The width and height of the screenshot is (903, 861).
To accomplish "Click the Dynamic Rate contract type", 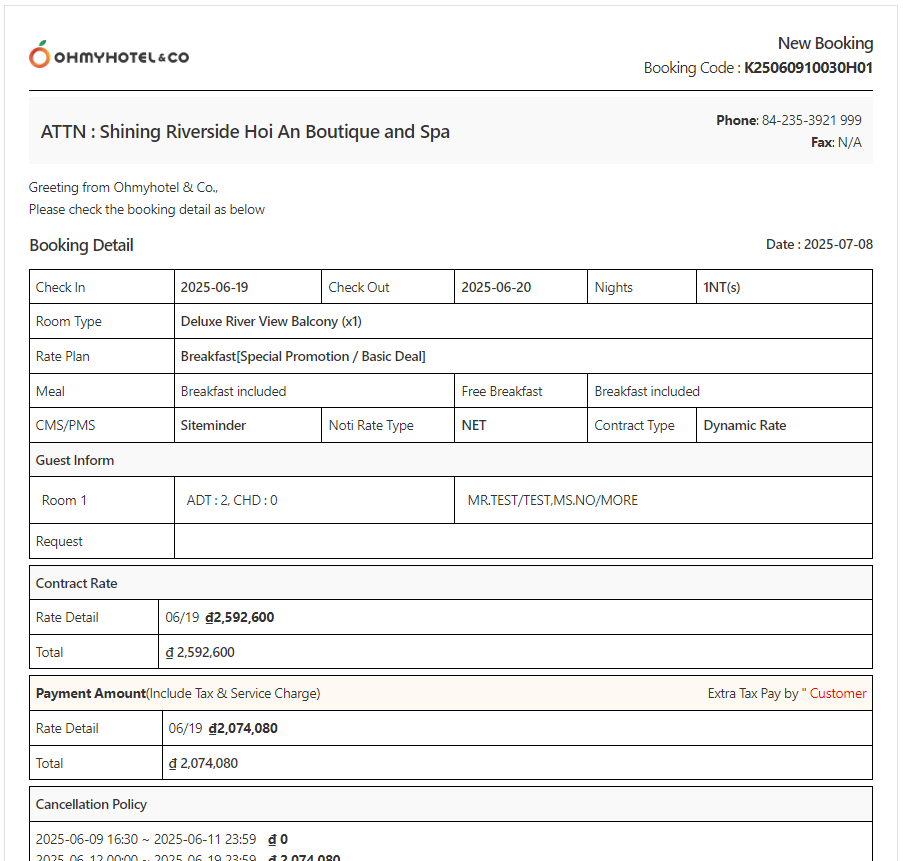I will coord(744,425).
